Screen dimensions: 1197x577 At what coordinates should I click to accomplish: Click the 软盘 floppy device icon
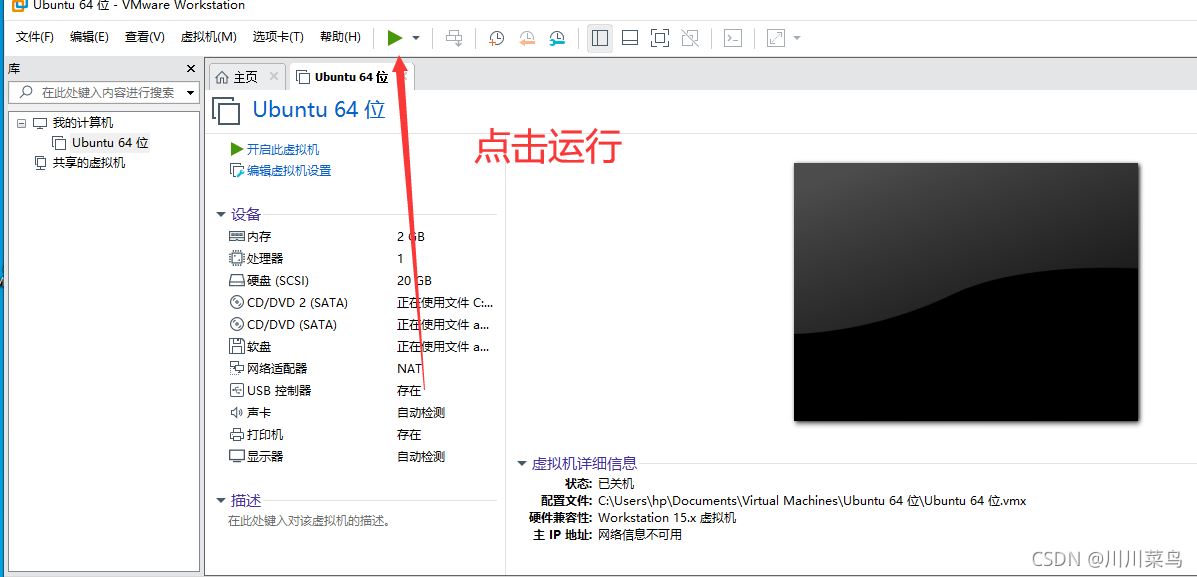point(237,347)
